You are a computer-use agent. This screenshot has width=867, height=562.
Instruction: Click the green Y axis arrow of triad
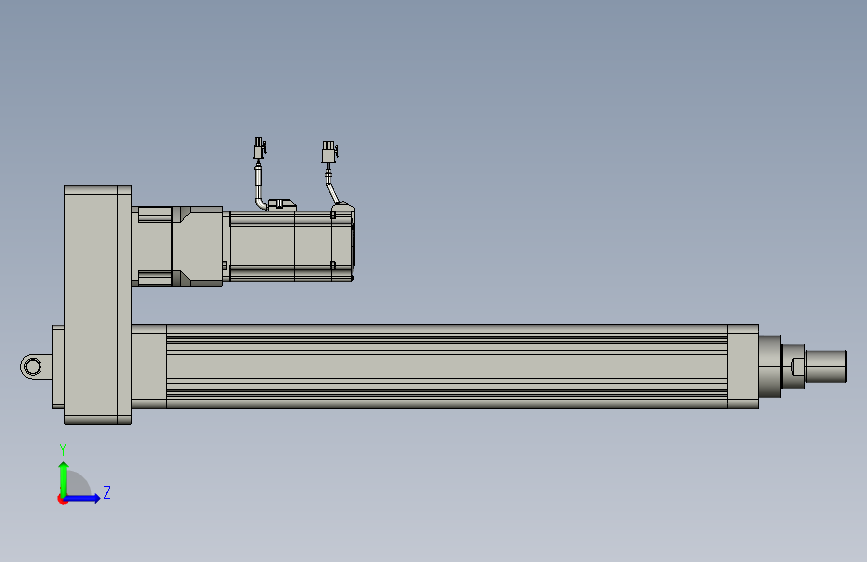[x=64, y=479]
